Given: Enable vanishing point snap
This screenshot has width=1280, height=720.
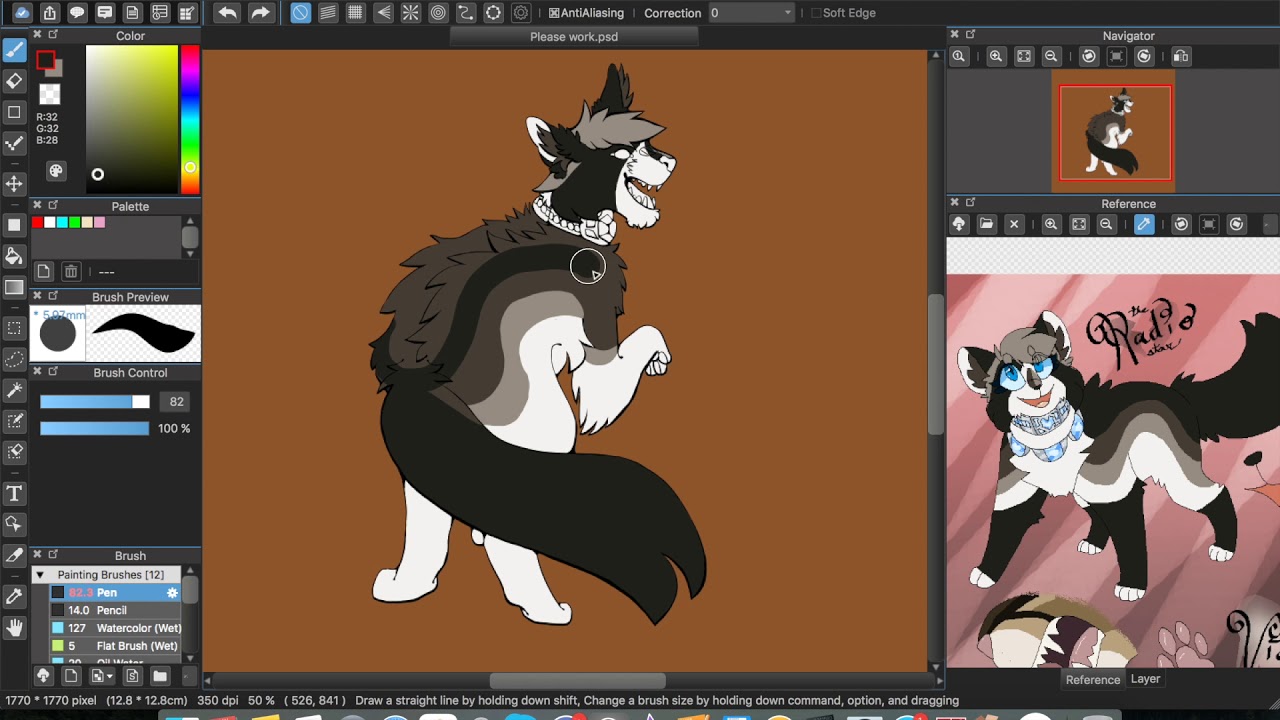Looking at the screenshot, I should click(x=383, y=13).
